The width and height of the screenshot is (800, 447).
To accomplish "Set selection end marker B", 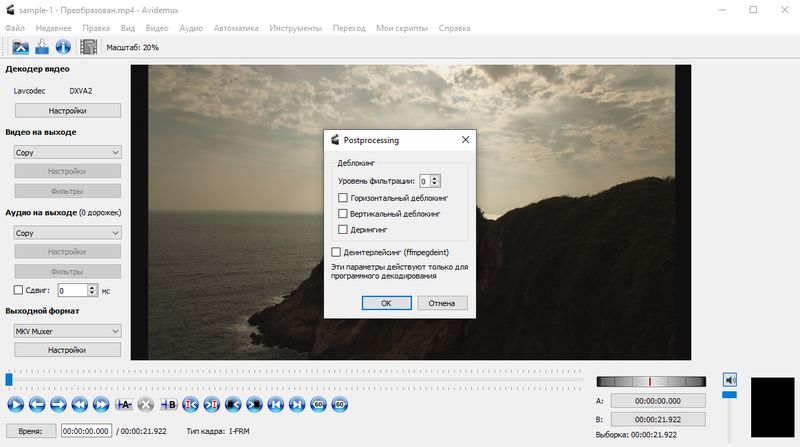I will coord(168,404).
